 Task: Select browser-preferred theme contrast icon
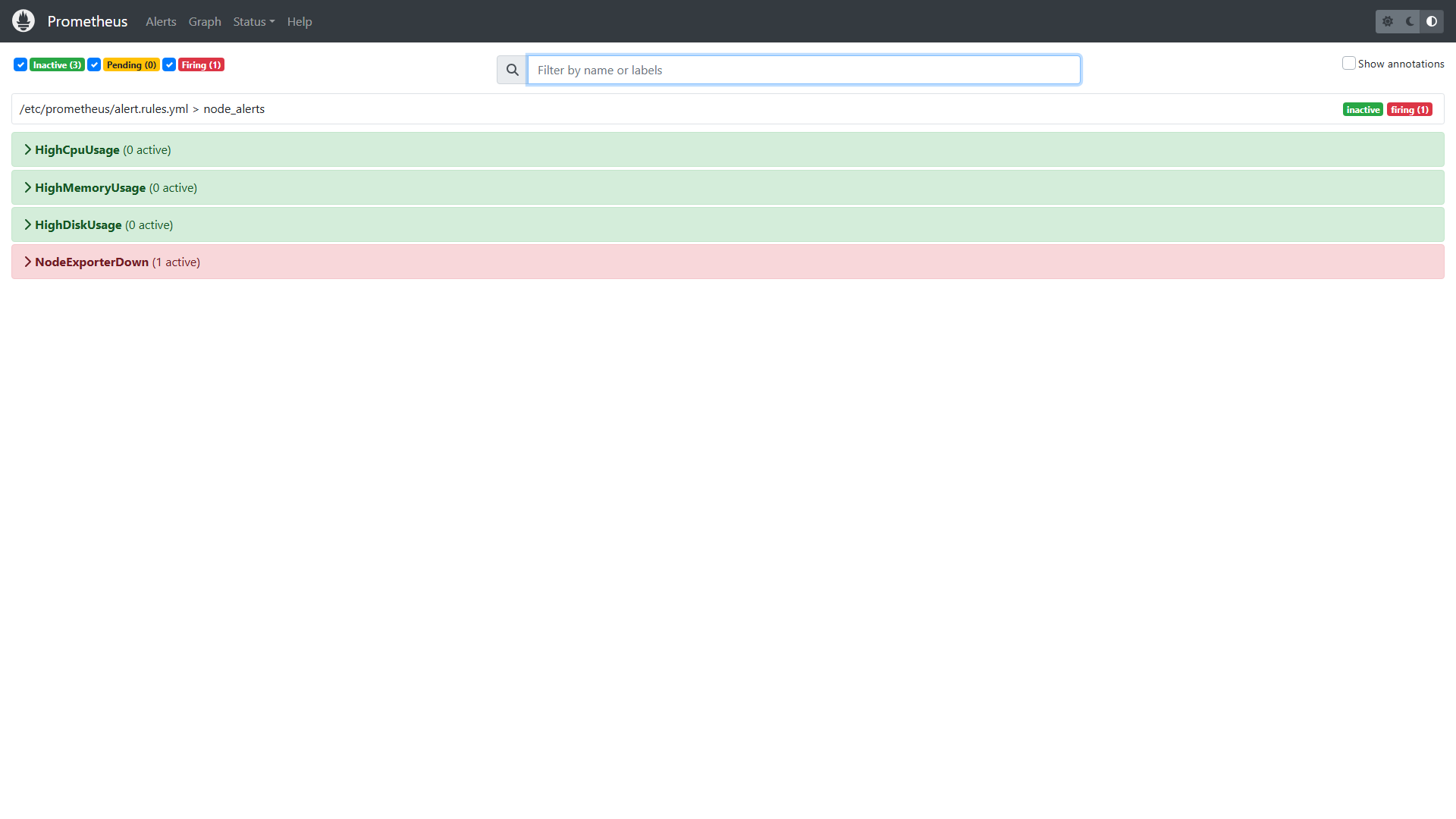pyautogui.click(x=1432, y=21)
